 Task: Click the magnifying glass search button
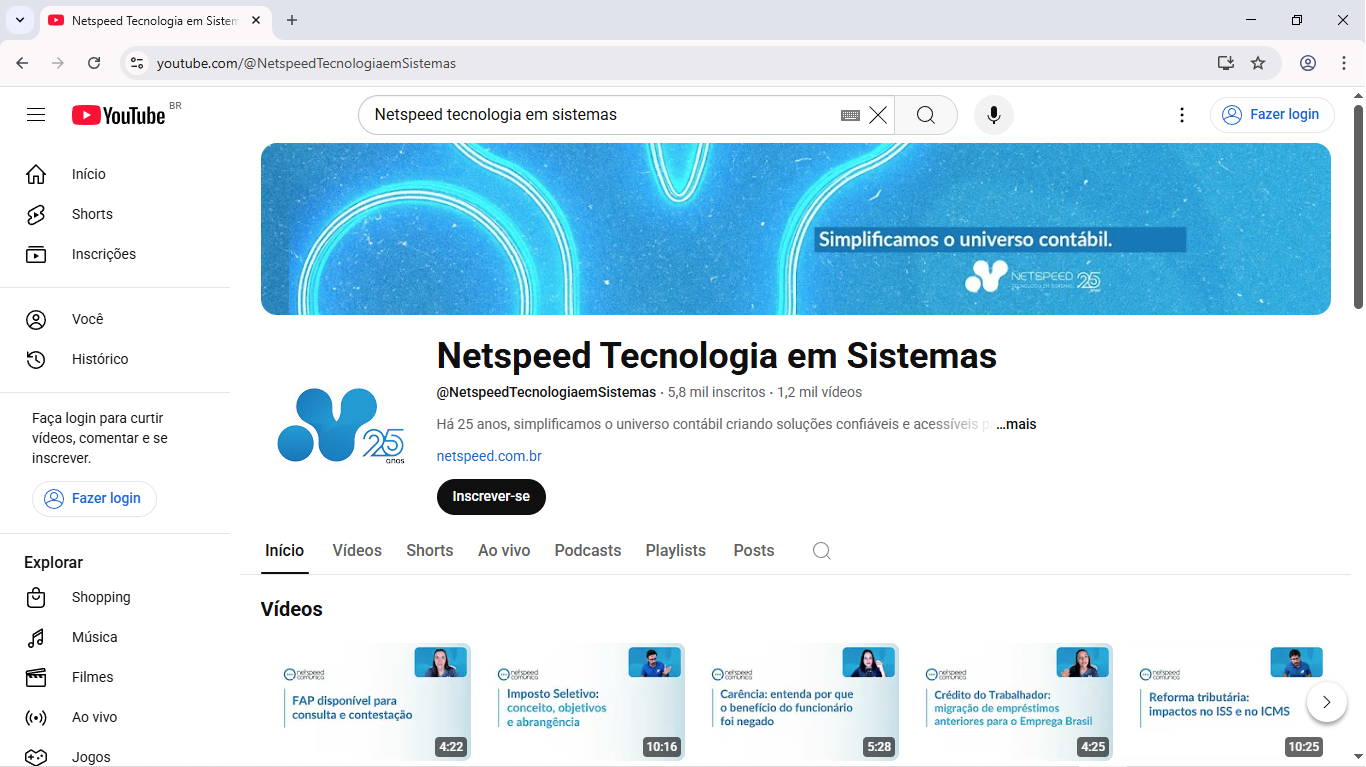(x=925, y=115)
